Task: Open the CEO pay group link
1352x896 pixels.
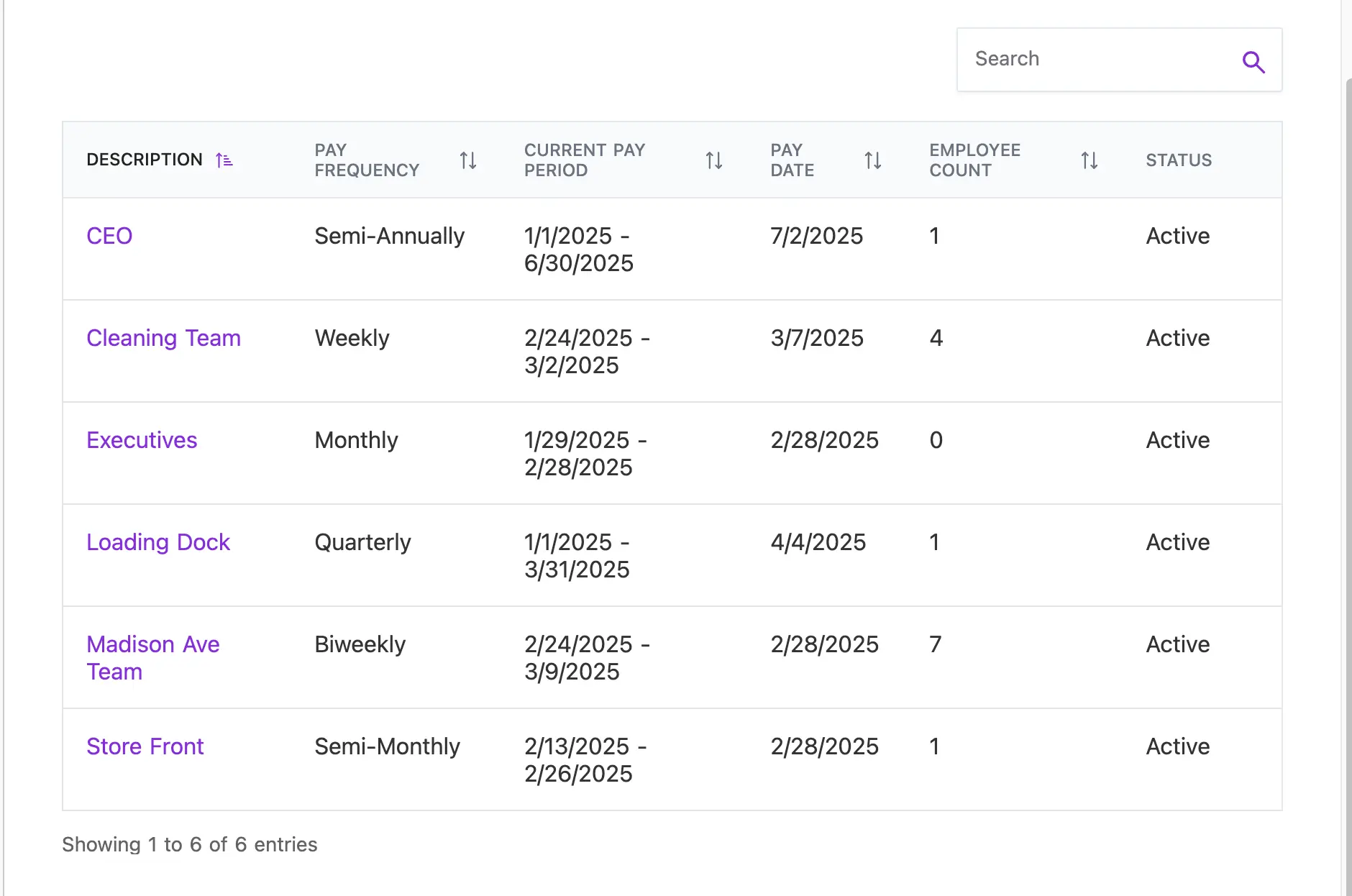Action: [109, 236]
